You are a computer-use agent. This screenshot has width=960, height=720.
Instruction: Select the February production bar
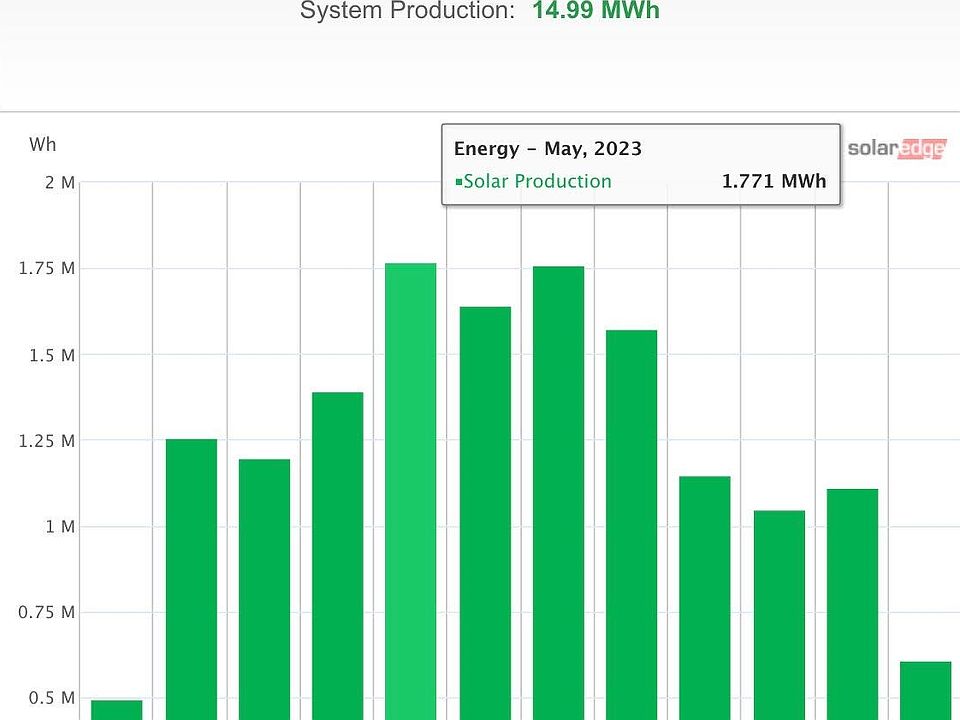pos(191,578)
